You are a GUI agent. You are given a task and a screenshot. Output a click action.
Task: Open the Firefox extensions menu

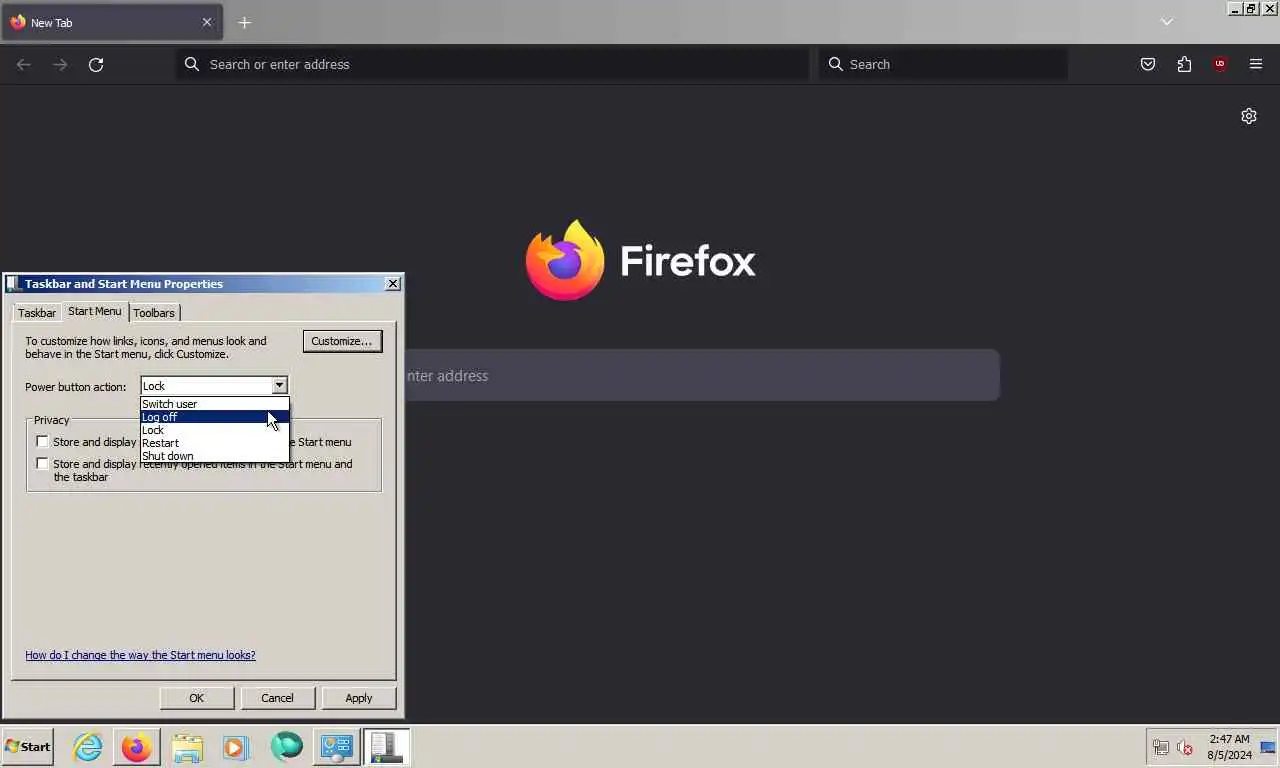pos(1184,64)
